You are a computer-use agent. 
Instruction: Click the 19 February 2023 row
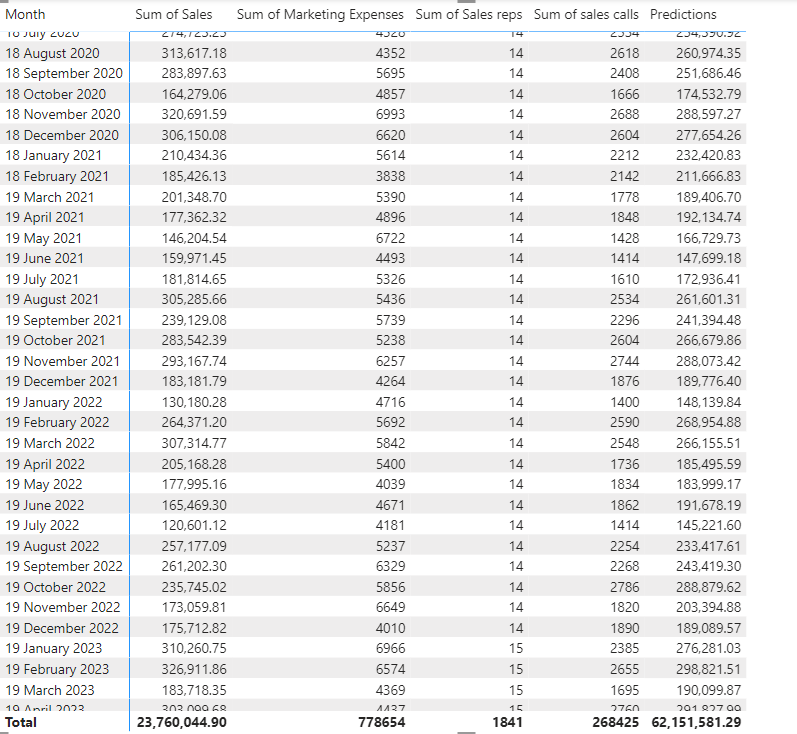point(373,669)
